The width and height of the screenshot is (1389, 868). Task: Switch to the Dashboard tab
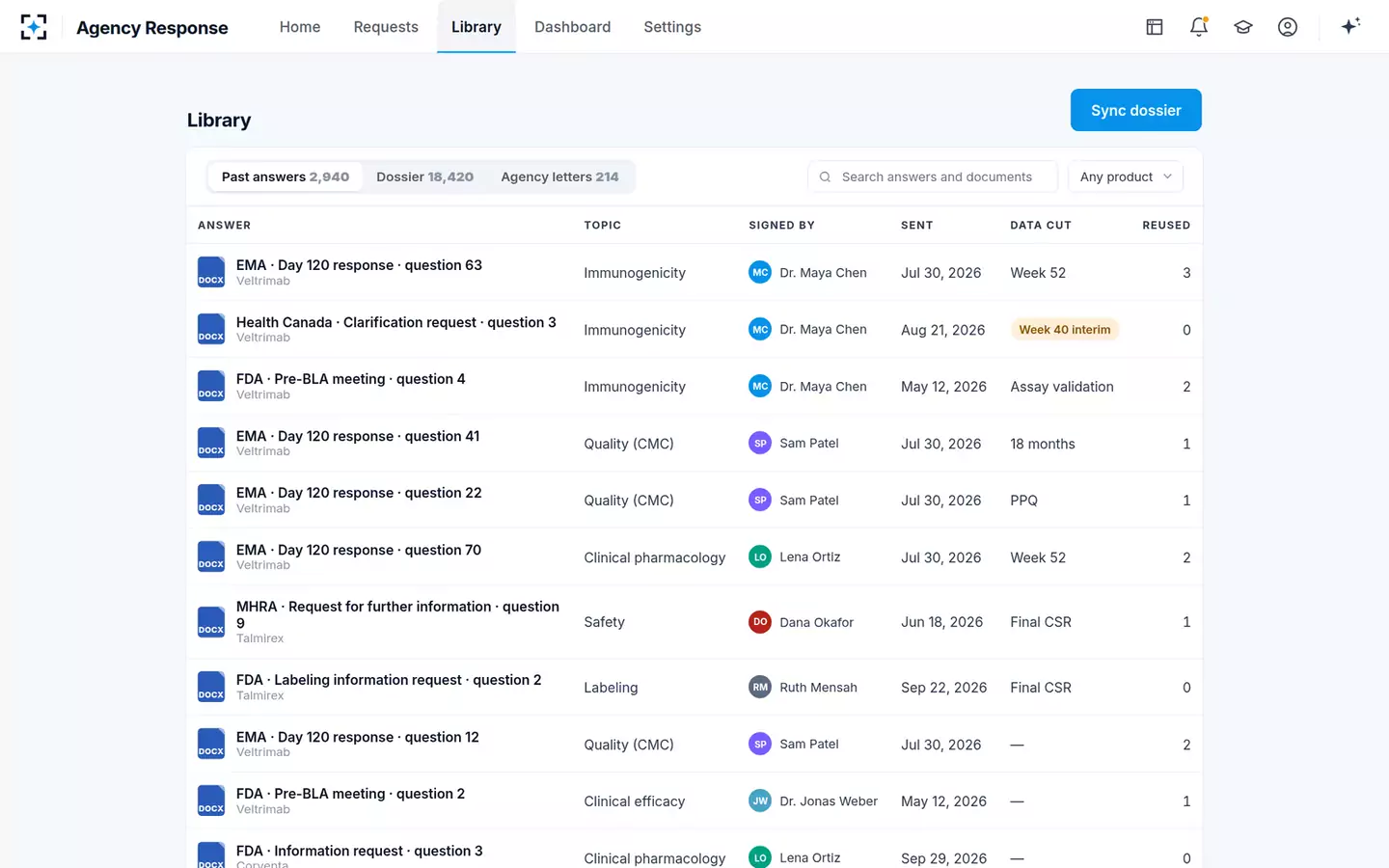tap(572, 27)
